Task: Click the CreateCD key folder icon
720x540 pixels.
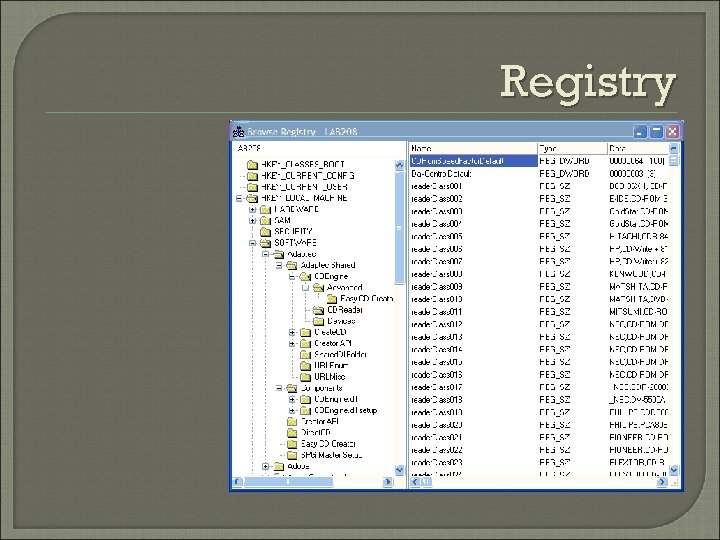Action: pos(305,332)
